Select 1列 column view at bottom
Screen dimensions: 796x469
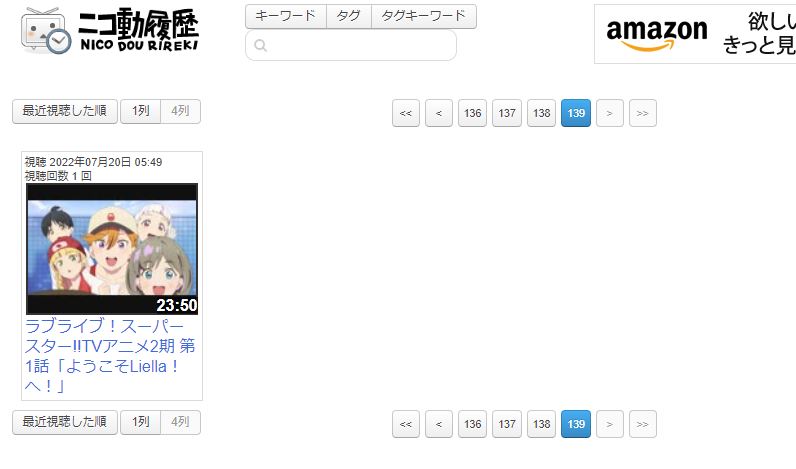pyautogui.click(x=141, y=422)
